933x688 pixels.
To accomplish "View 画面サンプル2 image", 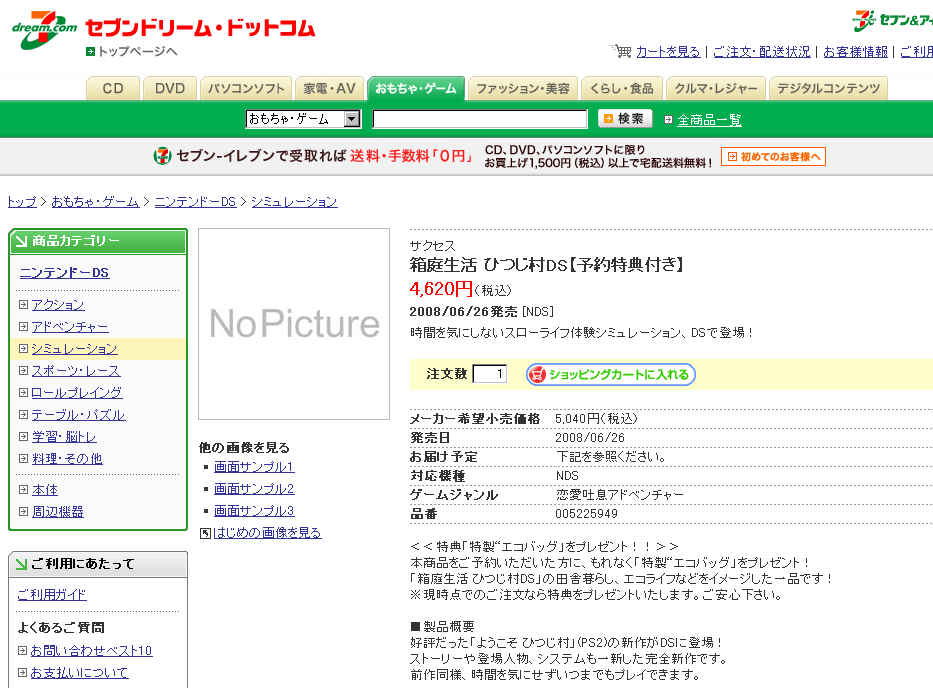I will tap(254, 489).
